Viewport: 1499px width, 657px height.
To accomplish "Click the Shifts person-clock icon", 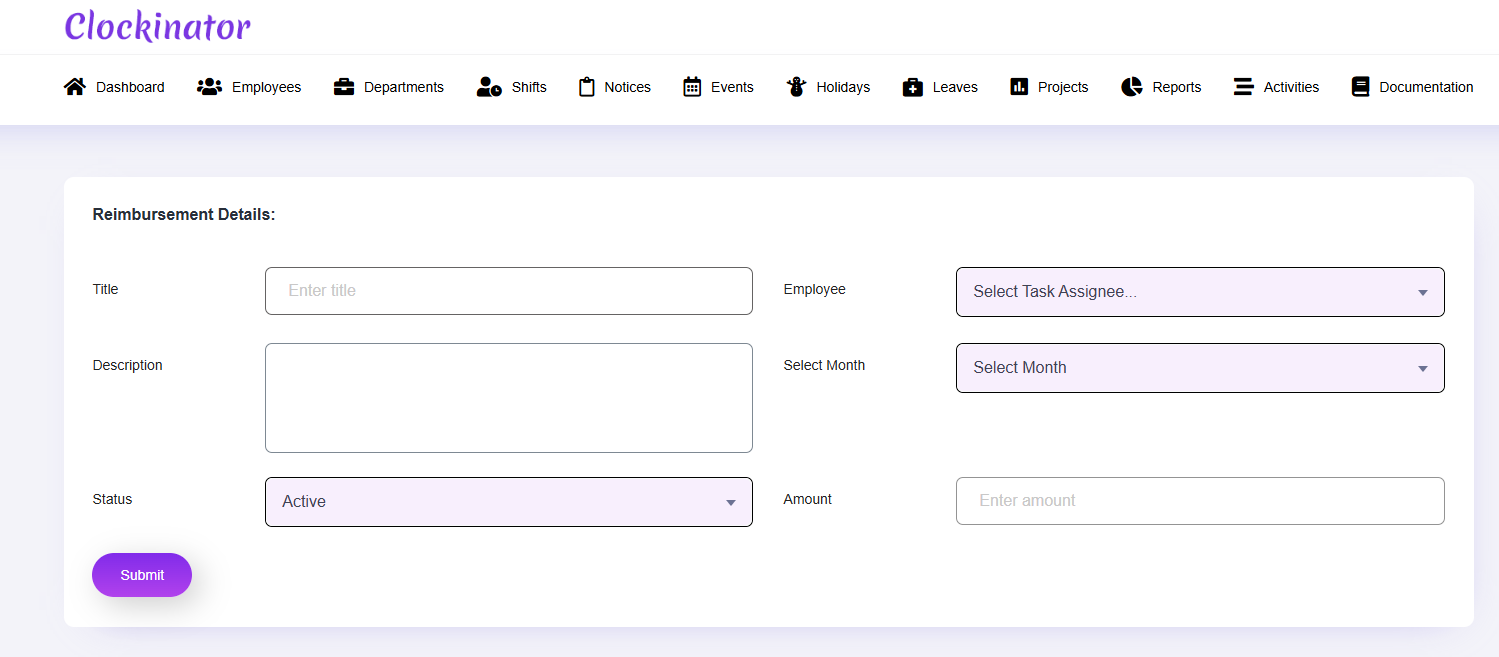I will pyautogui.click(x=489, y=87).
